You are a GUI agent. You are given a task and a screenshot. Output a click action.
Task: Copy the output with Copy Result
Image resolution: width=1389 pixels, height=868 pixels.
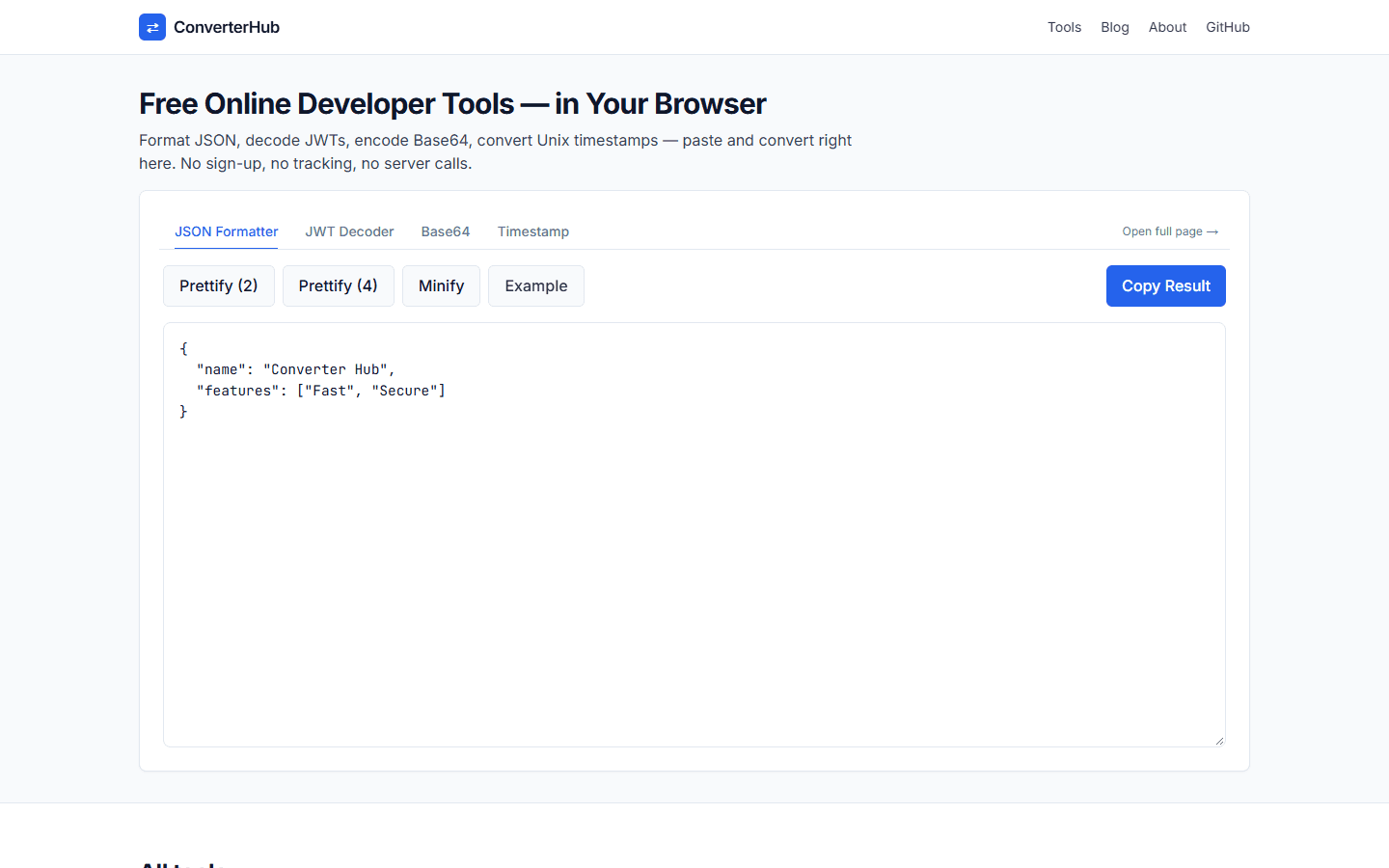pyautogui.click(x=1166, y=285)
